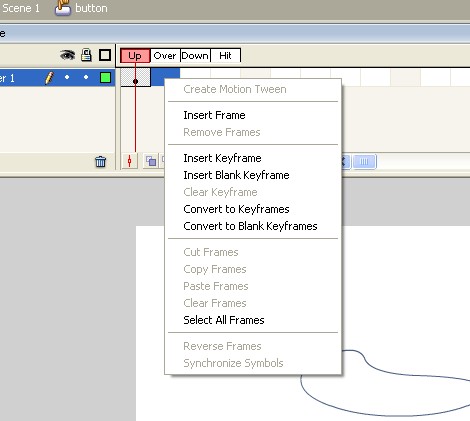Choose Insert Frame from context menu
The width and height of the screenshot is (470, 421).
coord(253,115)
